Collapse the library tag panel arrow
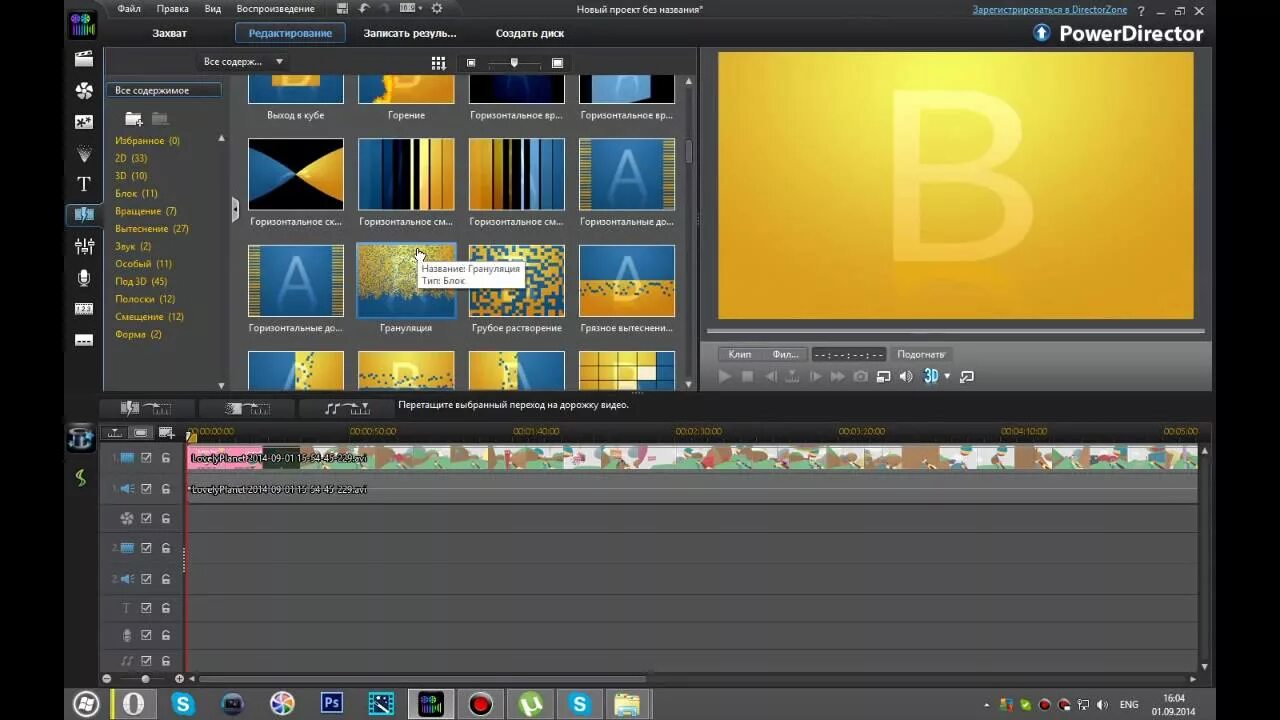 (x=235, y=209)
